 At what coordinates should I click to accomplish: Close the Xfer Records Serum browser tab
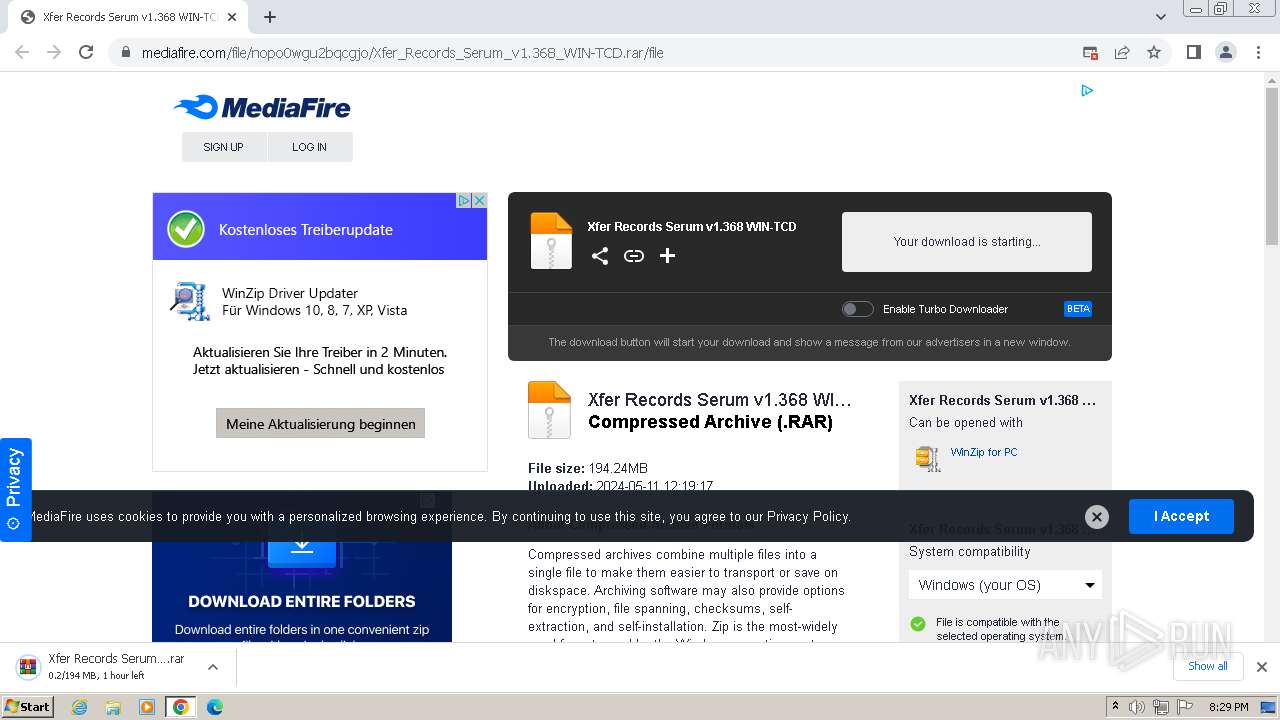(x=232, y=17)
